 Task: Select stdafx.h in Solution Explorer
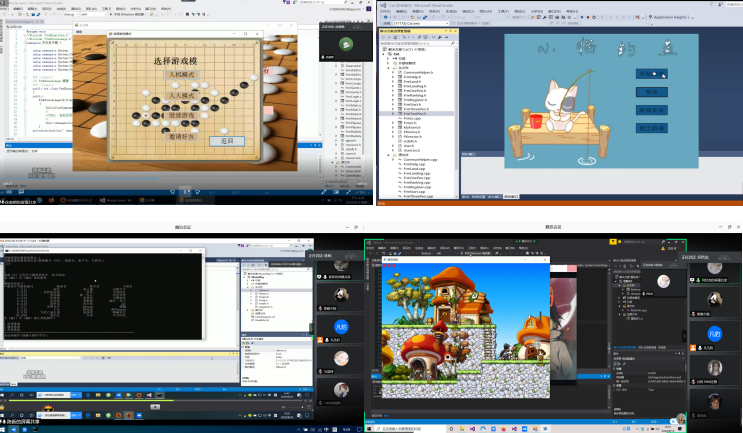click(410, 141)
